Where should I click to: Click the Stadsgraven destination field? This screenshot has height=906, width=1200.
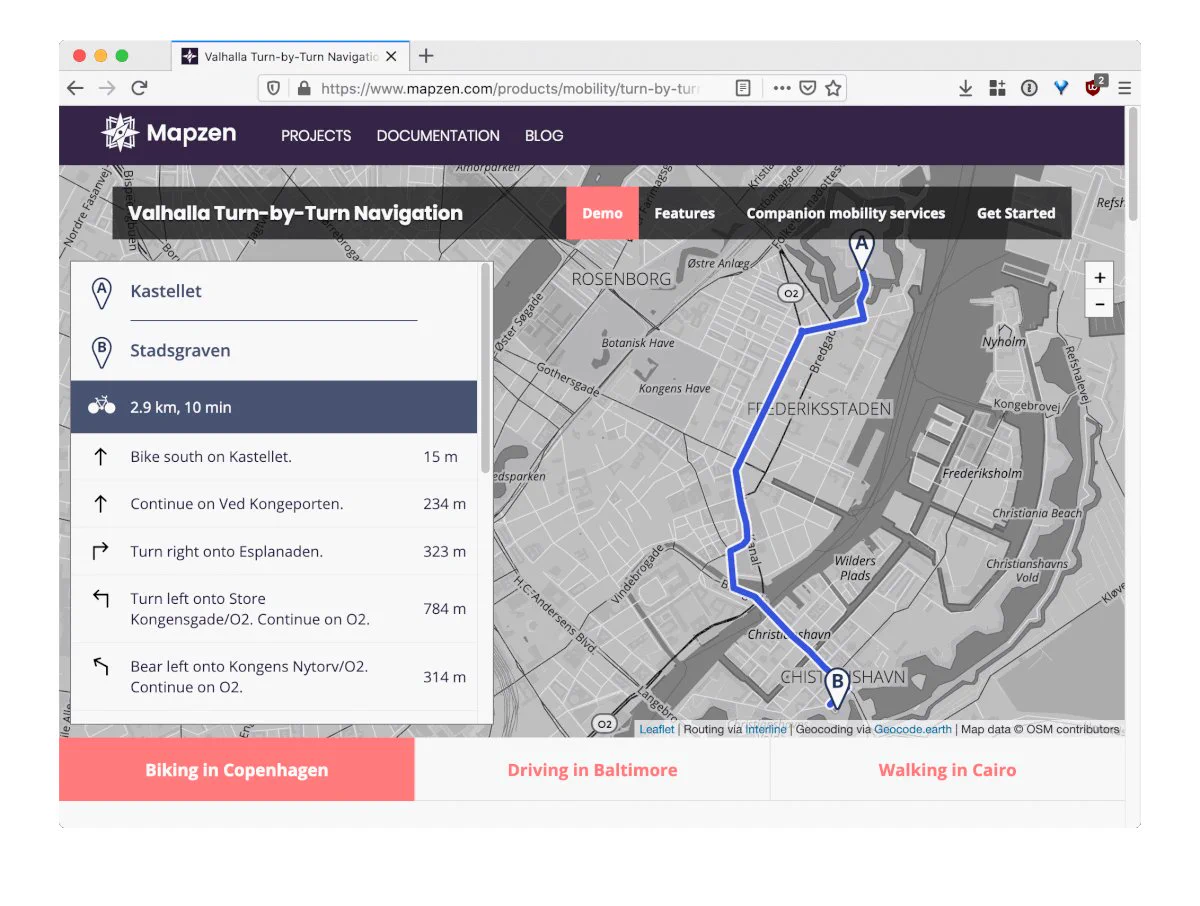point(273,351)
